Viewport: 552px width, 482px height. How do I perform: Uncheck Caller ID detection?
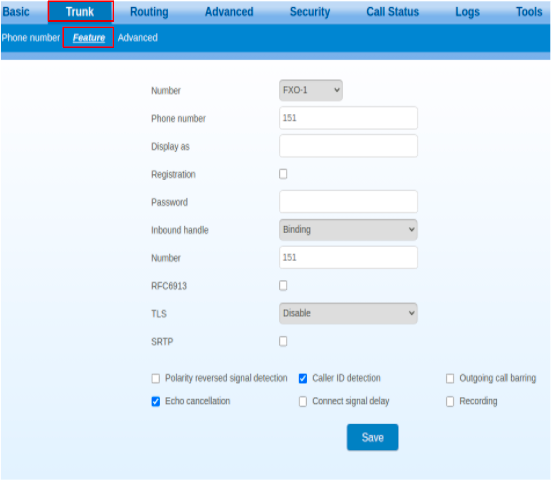click(x=303, y=379)
